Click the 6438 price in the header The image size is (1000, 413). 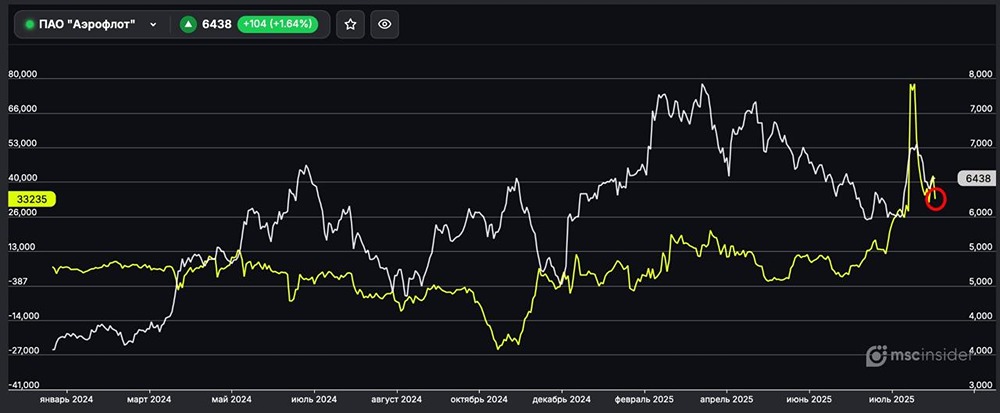(x=218, y=25)
